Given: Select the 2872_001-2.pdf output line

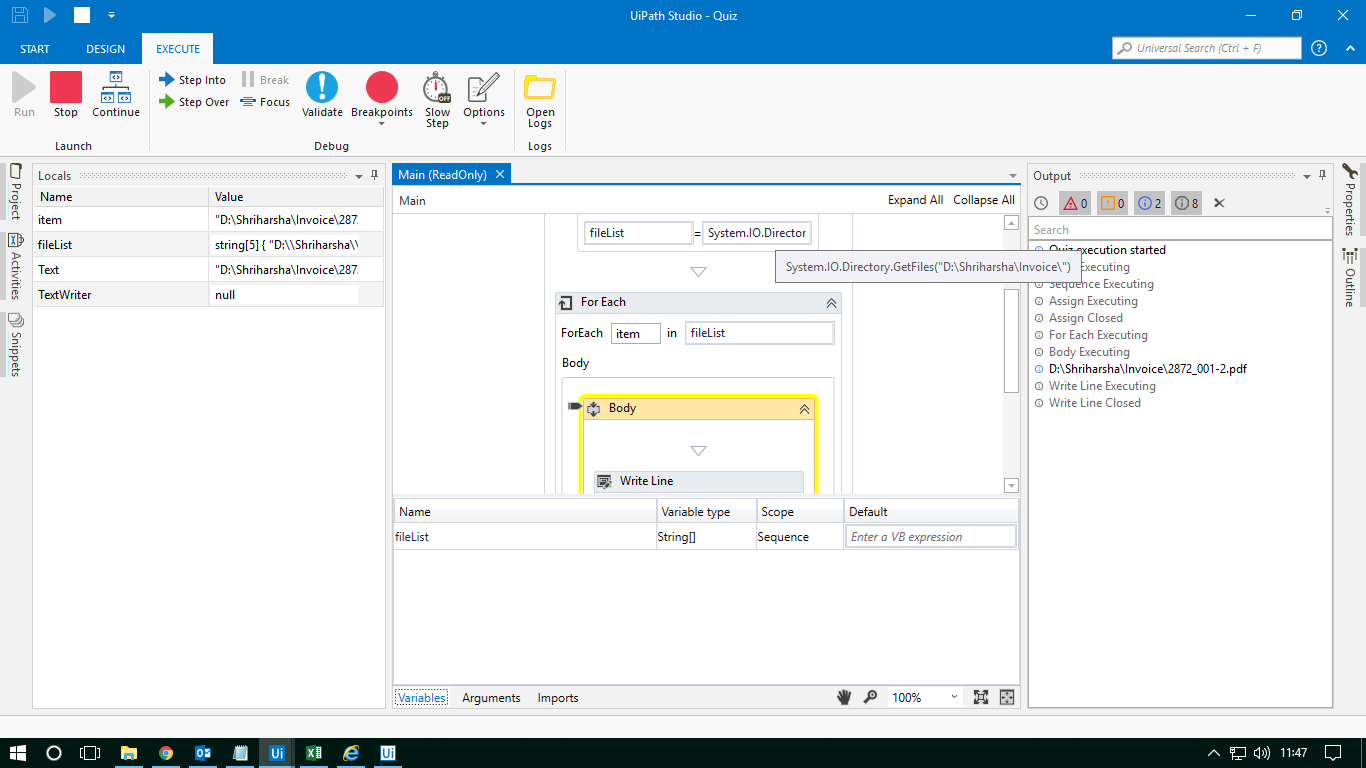Looking at the screenshot, I should click(1147, 369).
